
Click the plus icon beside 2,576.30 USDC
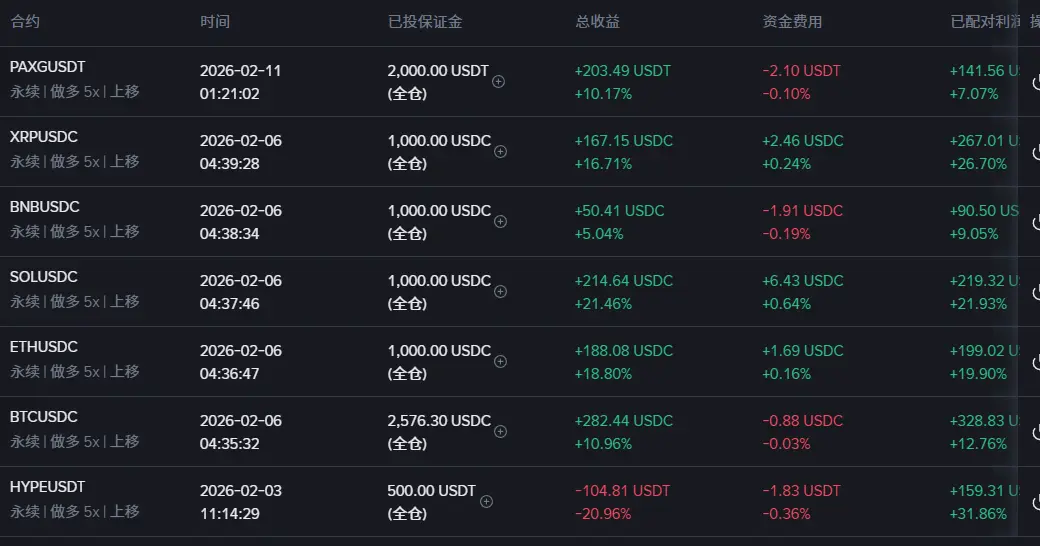[501, 432]
